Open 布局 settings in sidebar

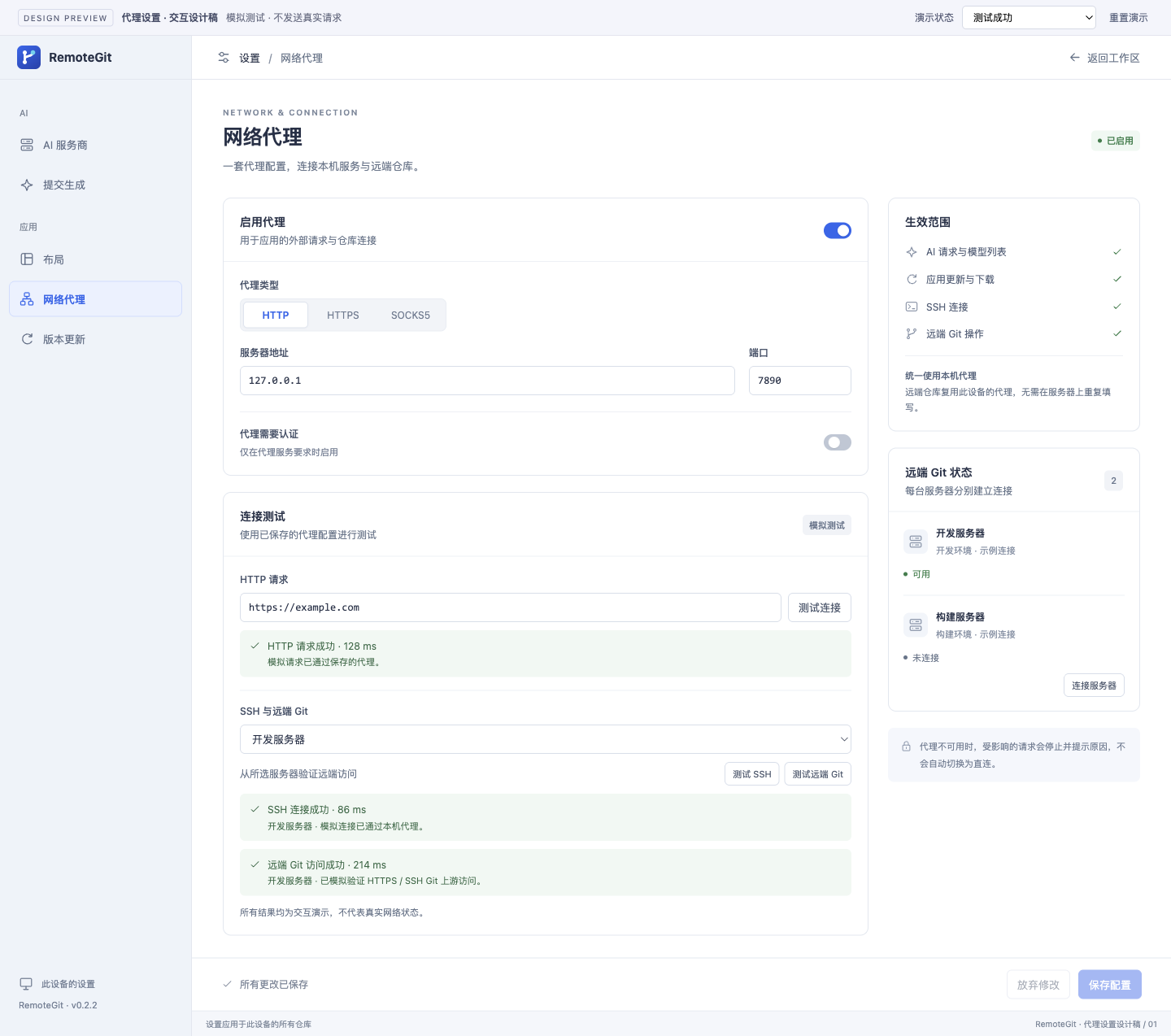(95, 259)
